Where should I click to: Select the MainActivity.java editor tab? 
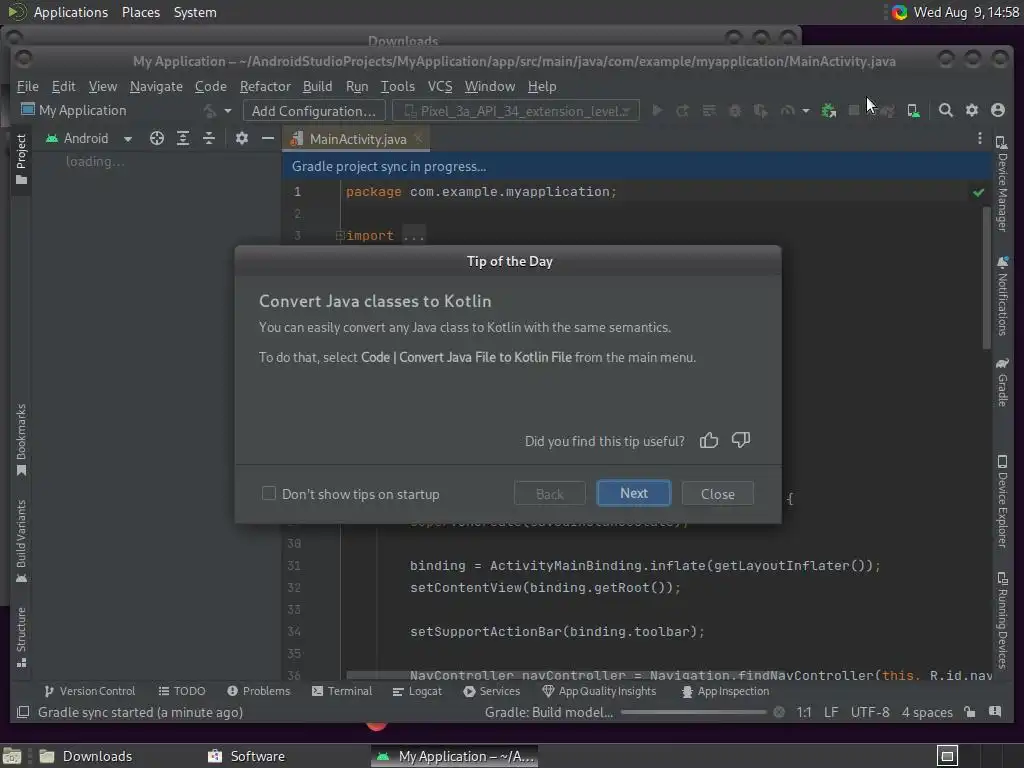pyautogui.click(x=357, y=139)
